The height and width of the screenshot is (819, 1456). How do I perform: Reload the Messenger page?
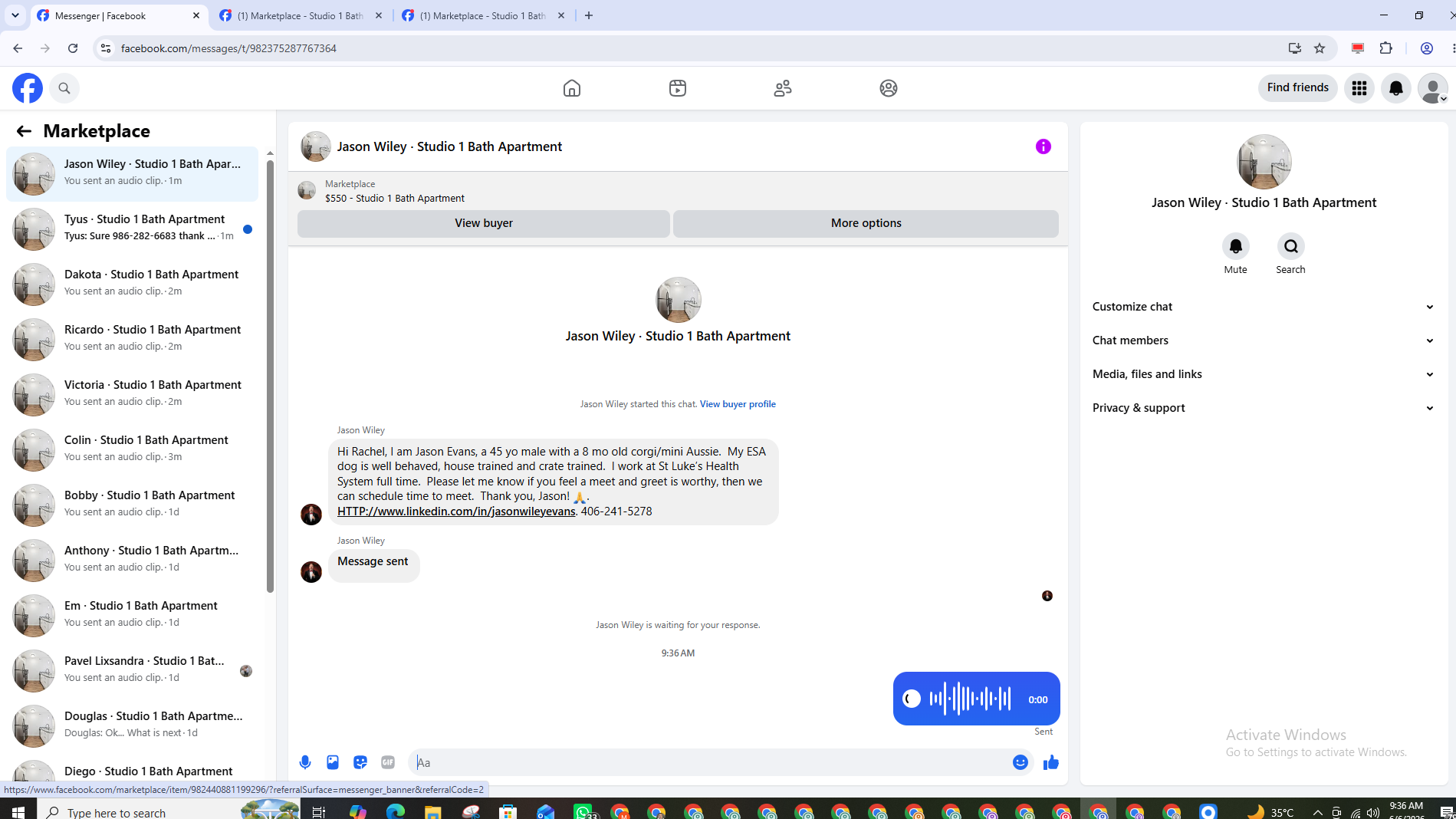click(x=73, y=48)
